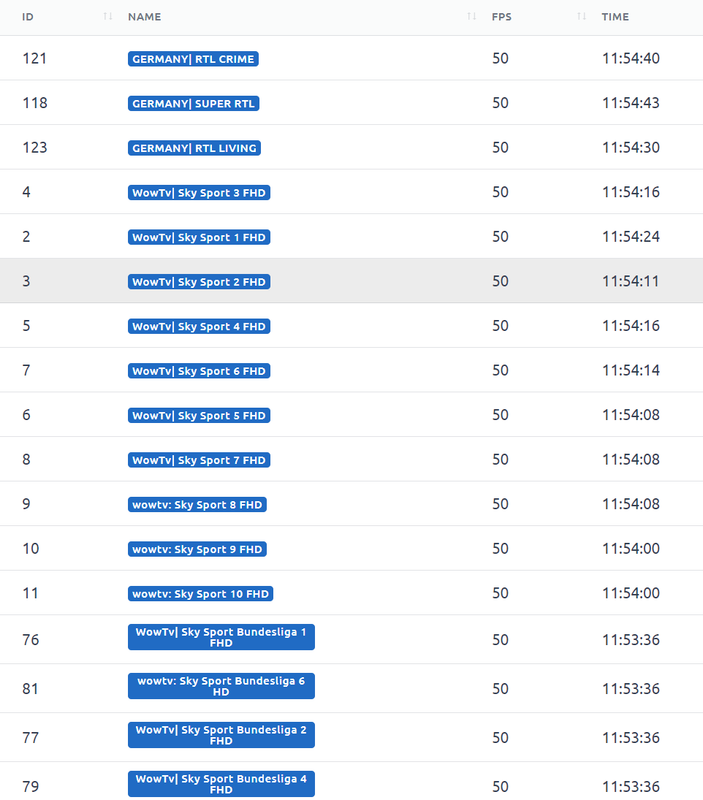
Task: Sort table by ID column arrows
Action: (x=108, y=17)
